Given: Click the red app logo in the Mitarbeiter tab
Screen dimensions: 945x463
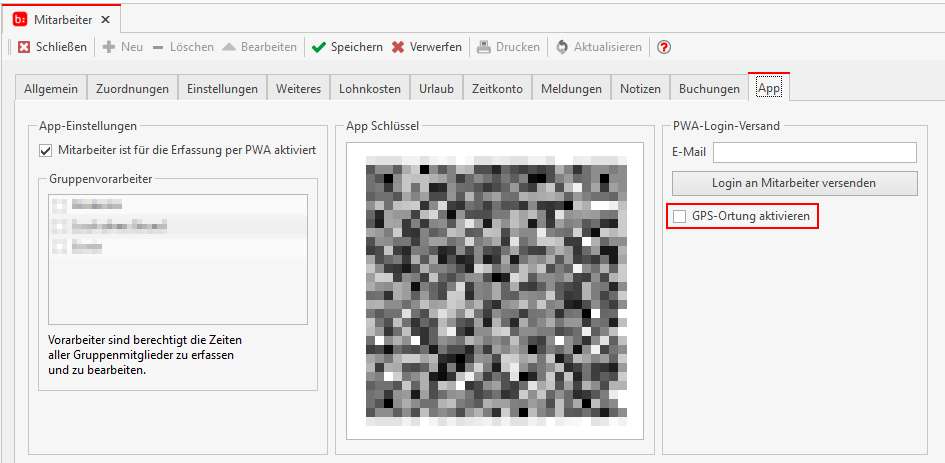Looking at the screenshot, I should coord(20,19).
